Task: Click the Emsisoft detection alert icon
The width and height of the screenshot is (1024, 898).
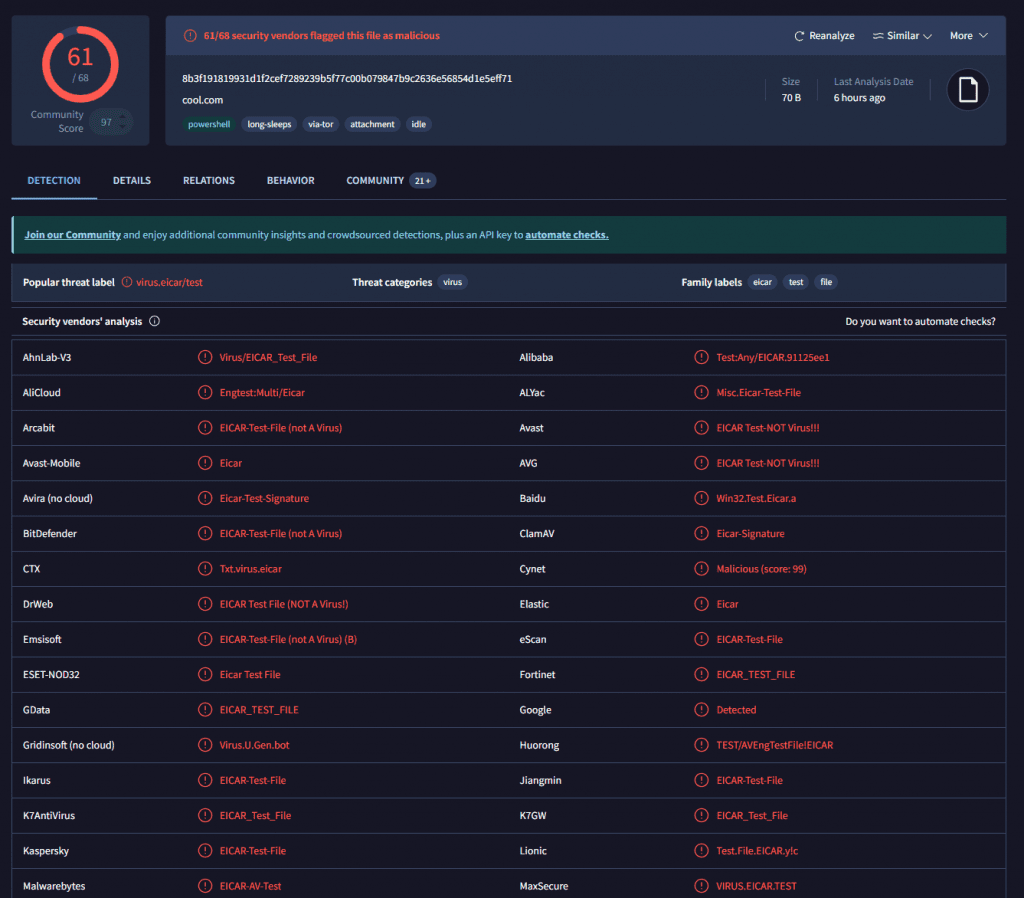Action: (205, 639)
